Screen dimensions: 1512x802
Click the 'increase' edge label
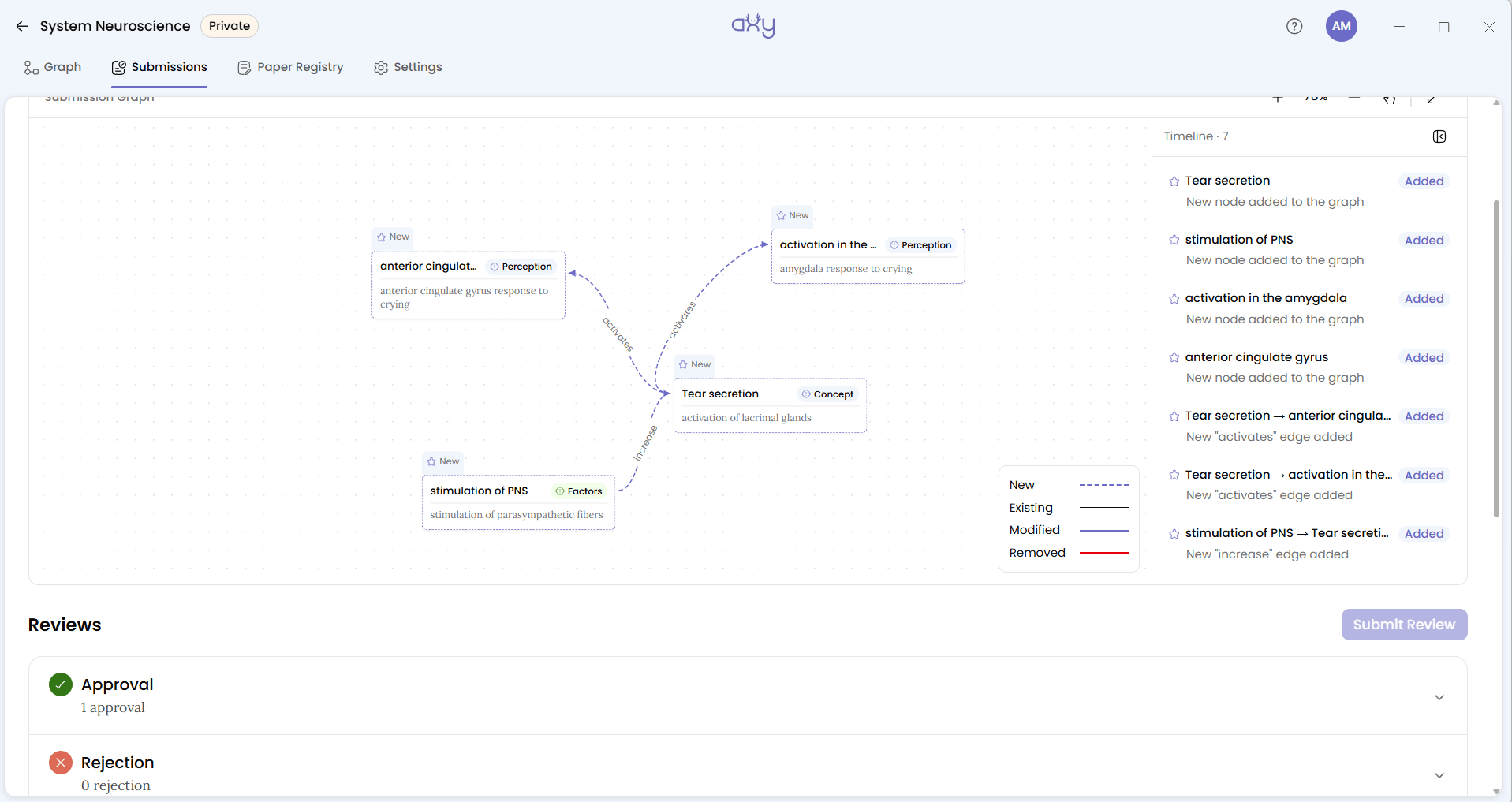coord(645,443)
